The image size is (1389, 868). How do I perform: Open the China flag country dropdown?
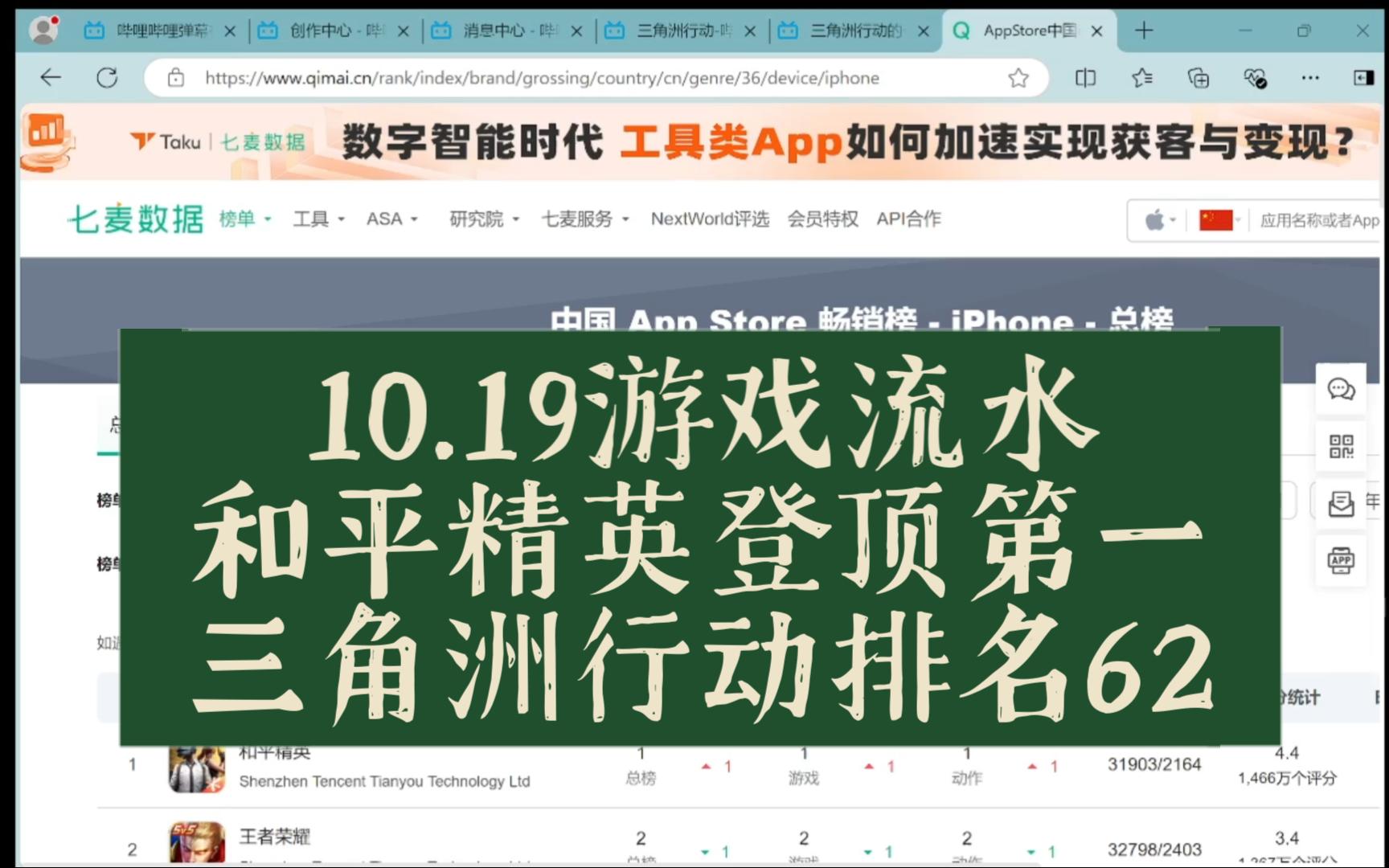pos(1220,219)
